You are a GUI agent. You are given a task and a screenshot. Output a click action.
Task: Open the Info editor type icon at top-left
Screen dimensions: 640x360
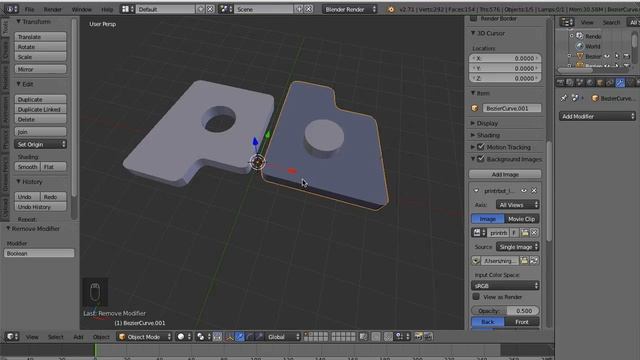(12, 9)
